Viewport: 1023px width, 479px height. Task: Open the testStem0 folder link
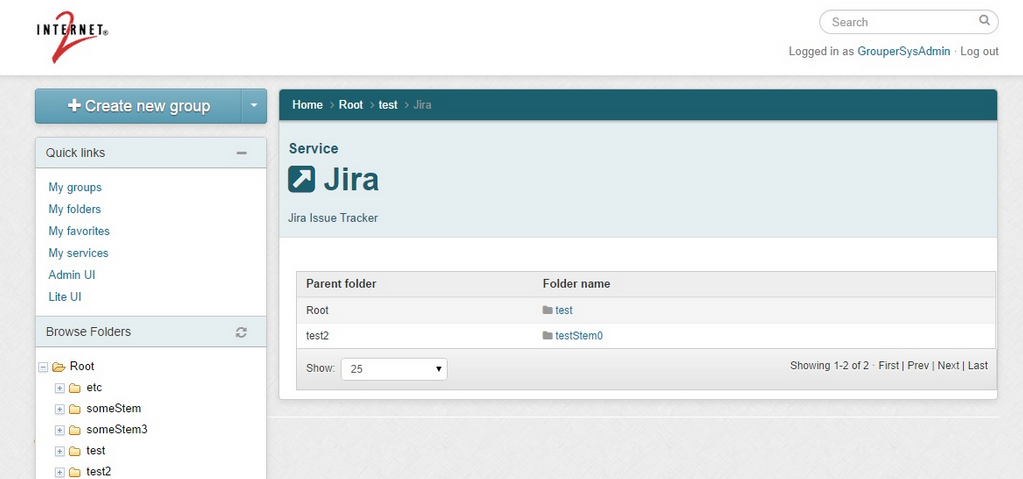(579, 336)
